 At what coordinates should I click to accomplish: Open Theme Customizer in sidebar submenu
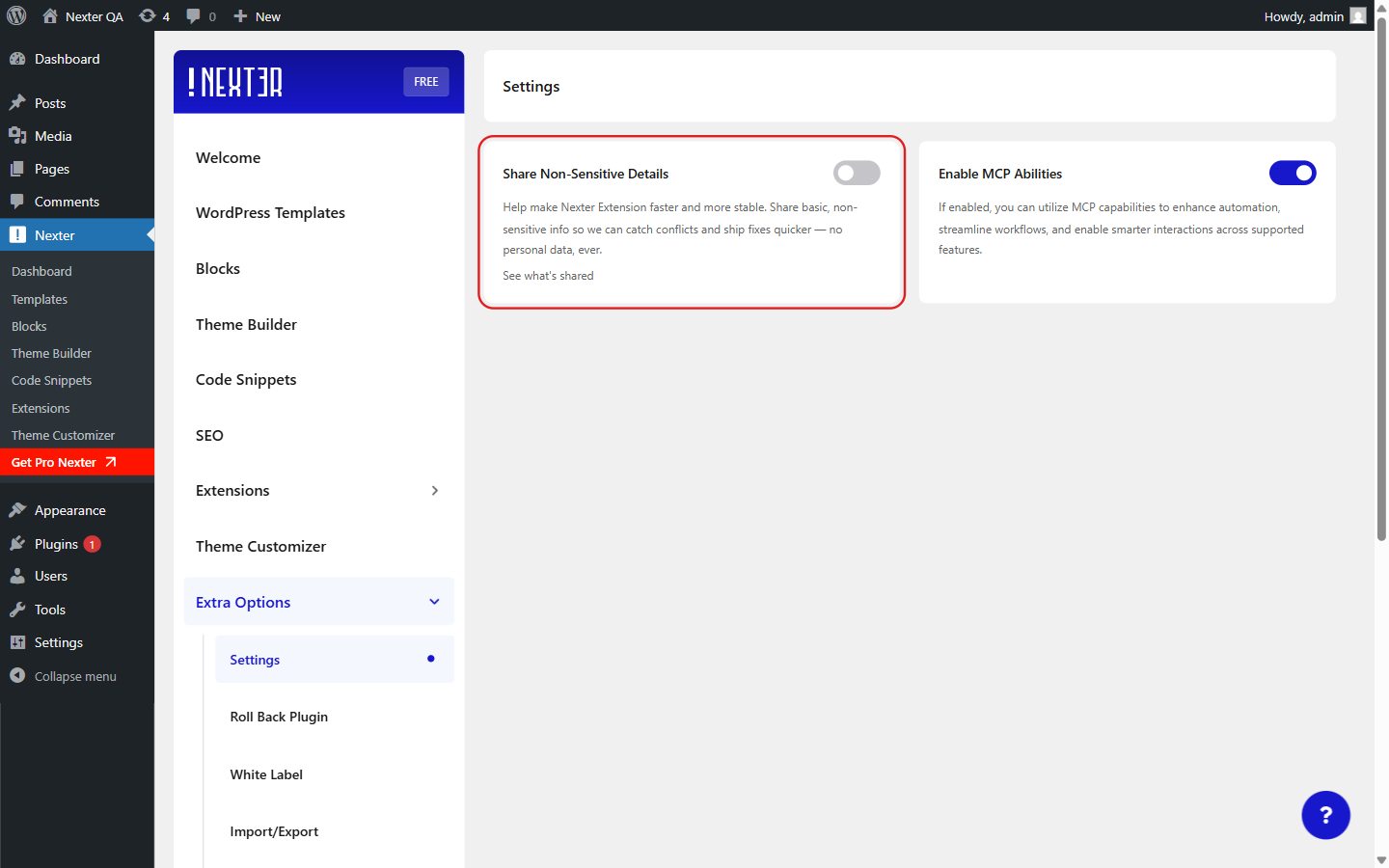tap(63, 436)
